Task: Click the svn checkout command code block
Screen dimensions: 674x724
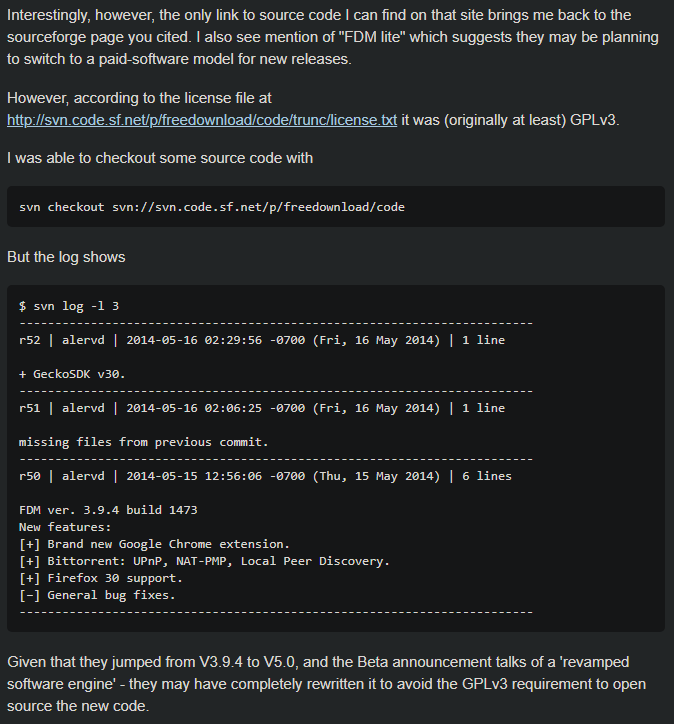Action: click(336, 206)
